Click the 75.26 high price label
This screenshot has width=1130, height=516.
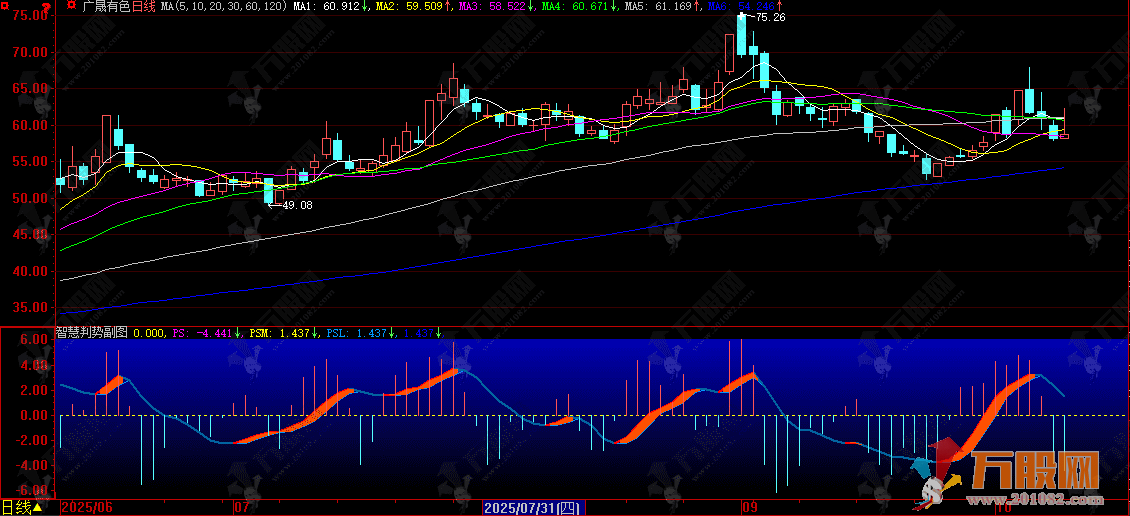(x=770, y=18)
